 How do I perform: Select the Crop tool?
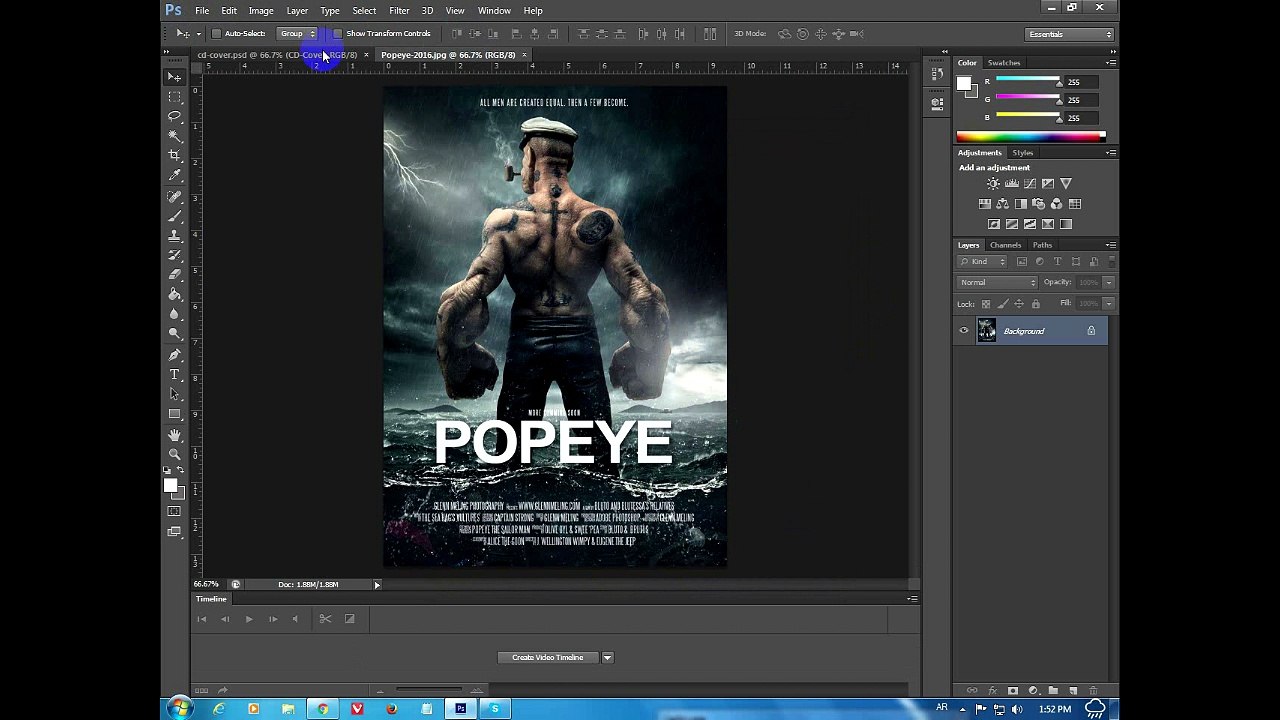pos(175,156)
